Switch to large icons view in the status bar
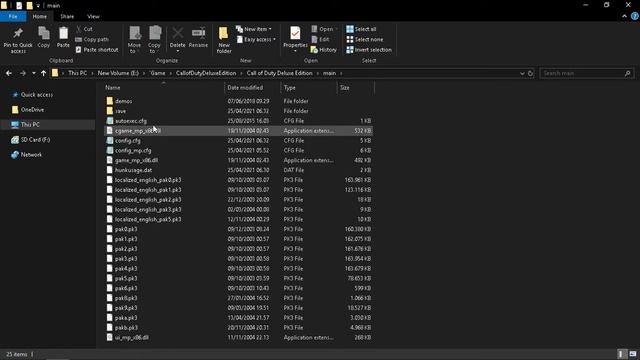Image resolution: width=640 pixels, height=360 pixels. 632,354
